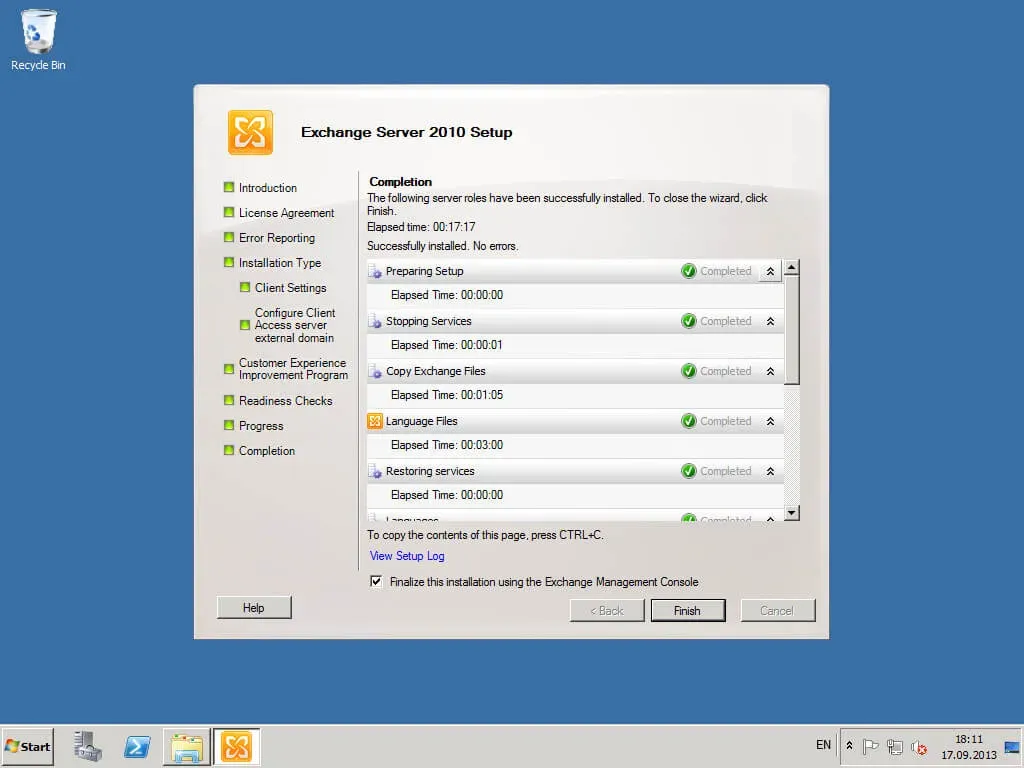This screenshot has width=1024, height=768.
Task: Click Configure Client Access server external domain
Action: [295, 325]
